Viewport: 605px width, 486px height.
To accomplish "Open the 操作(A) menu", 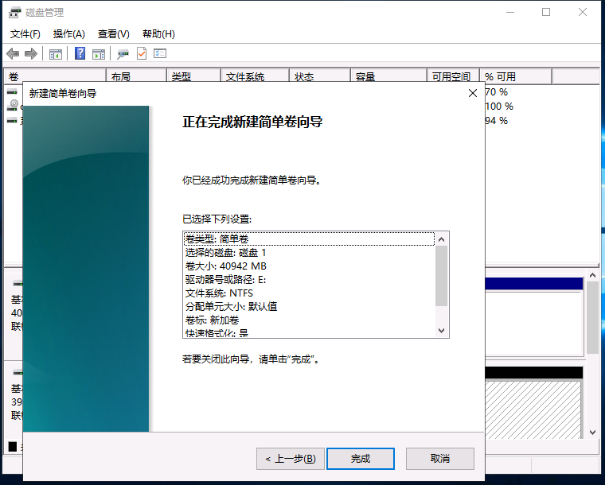I will 69,34.
